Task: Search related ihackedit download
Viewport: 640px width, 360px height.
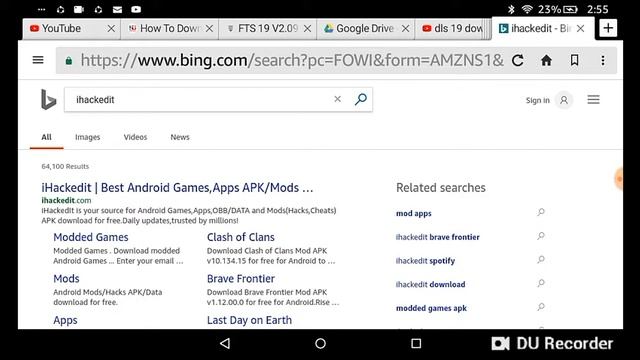Action: tap(430, 284)
